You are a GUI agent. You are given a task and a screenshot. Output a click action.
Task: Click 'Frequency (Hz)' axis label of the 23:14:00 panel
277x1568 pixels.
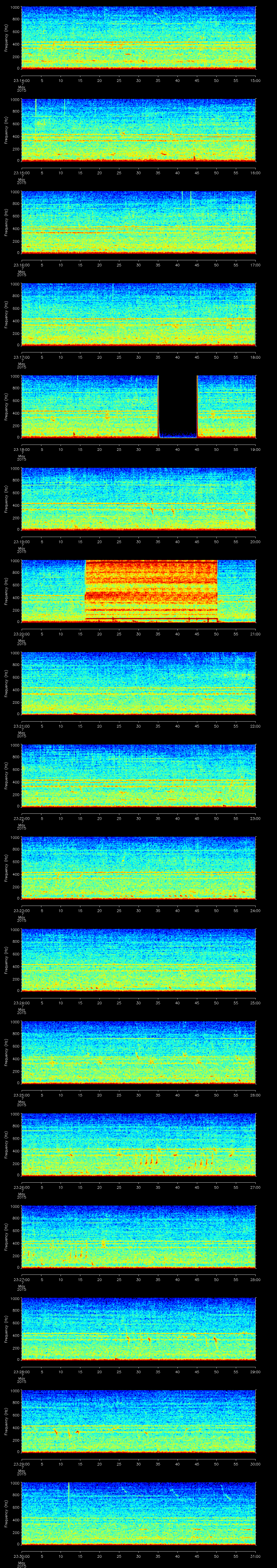click(6, 38)
